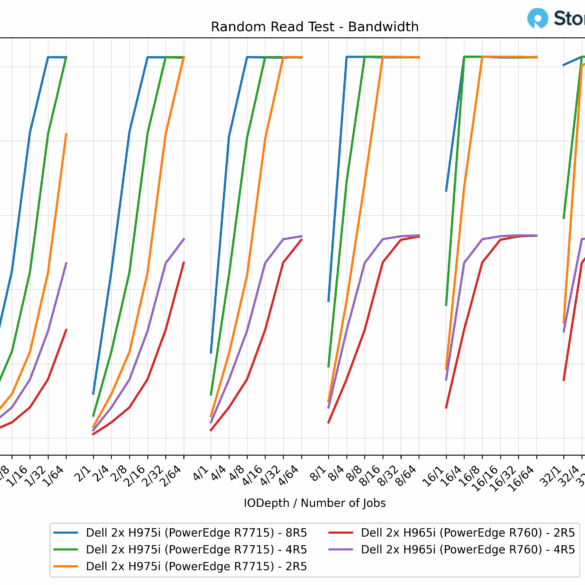Click the '2/16' x-axis tick label
The image size is (585, 585).
(x=135, y=475)
